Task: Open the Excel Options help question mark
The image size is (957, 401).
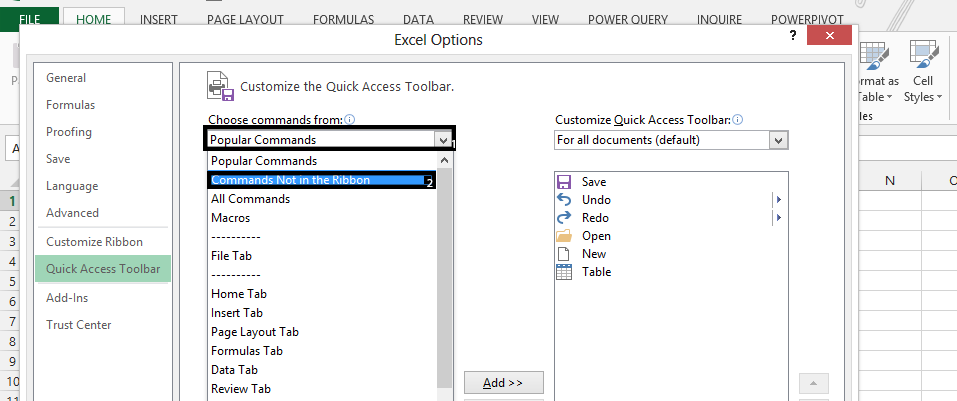Action: 793,35
